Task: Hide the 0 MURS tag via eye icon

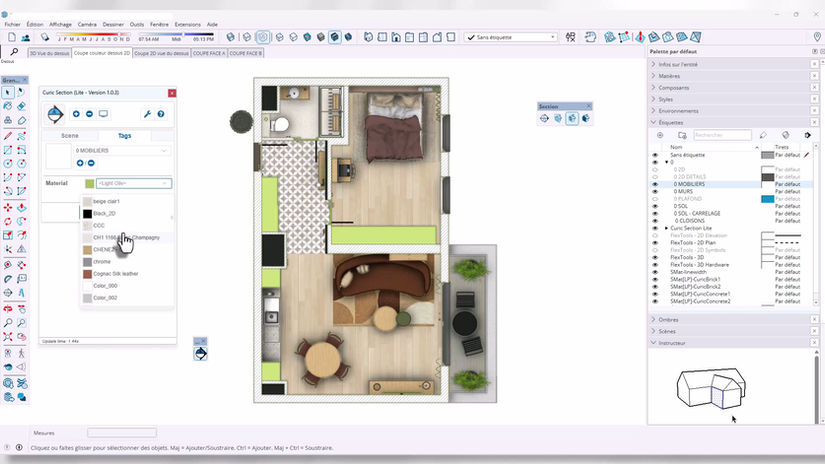Action: 655,192
